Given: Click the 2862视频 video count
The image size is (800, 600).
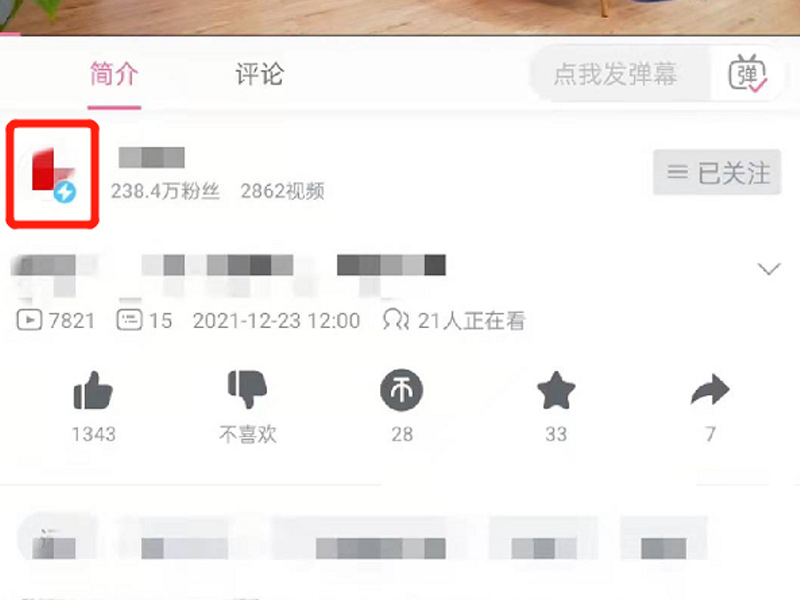Looking at the screenshot, I should pyautogui.click(x=282, y=191).
